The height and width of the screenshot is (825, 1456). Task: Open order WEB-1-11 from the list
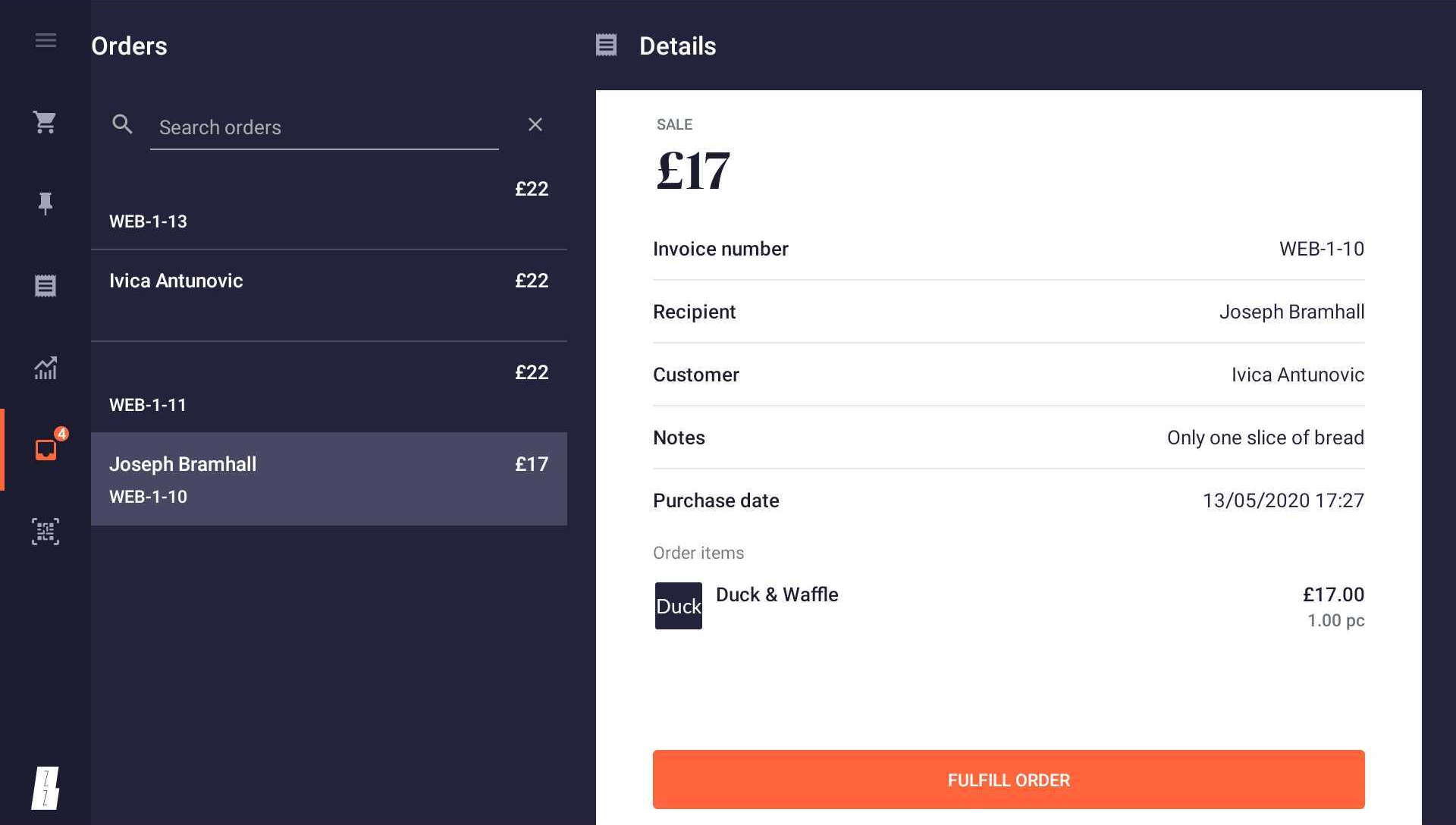click(x=328, y=388)
